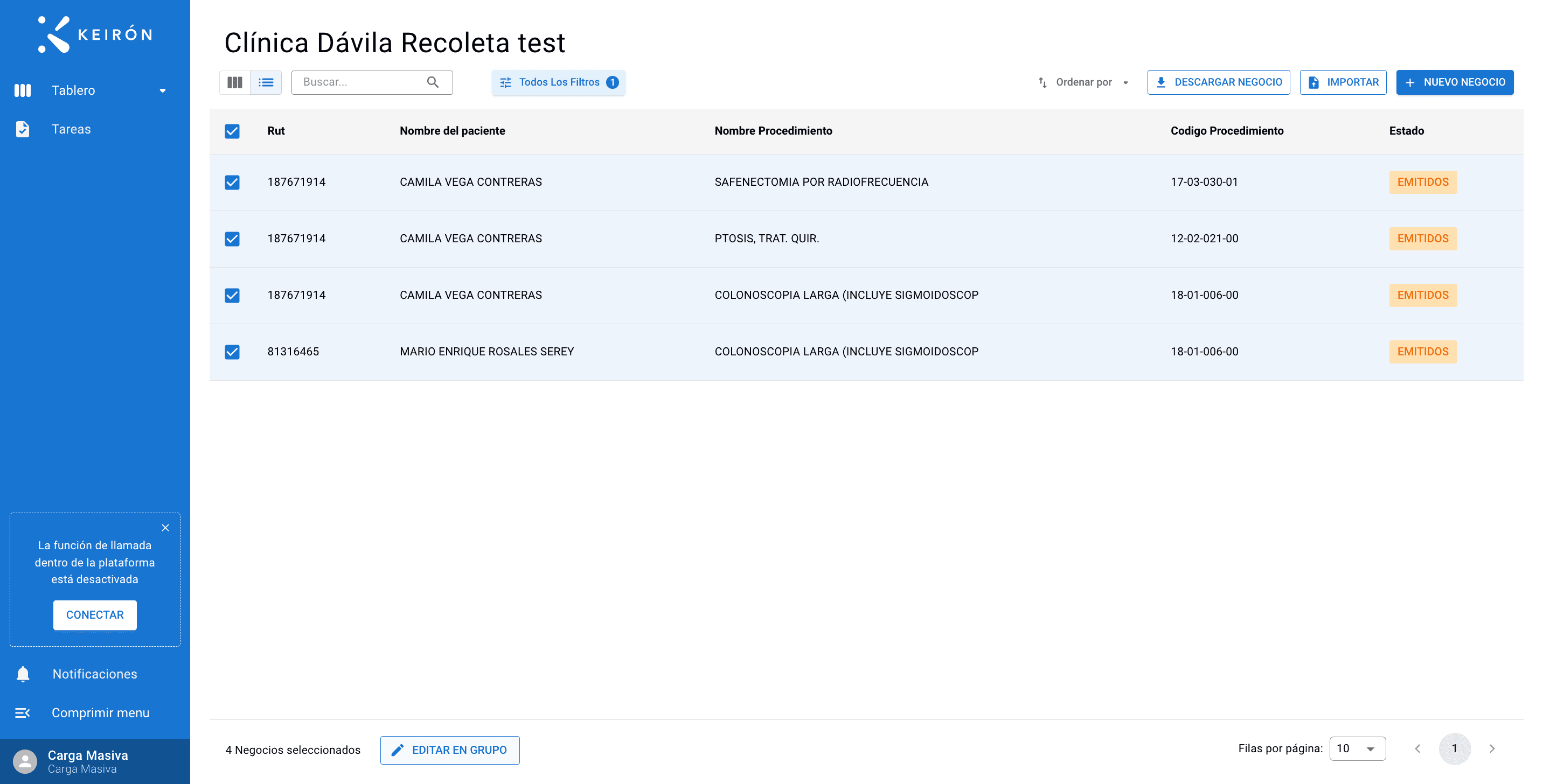The image size is (1543, 784).
Task: Click IMPORTAR button
Action: (1343, 82)
